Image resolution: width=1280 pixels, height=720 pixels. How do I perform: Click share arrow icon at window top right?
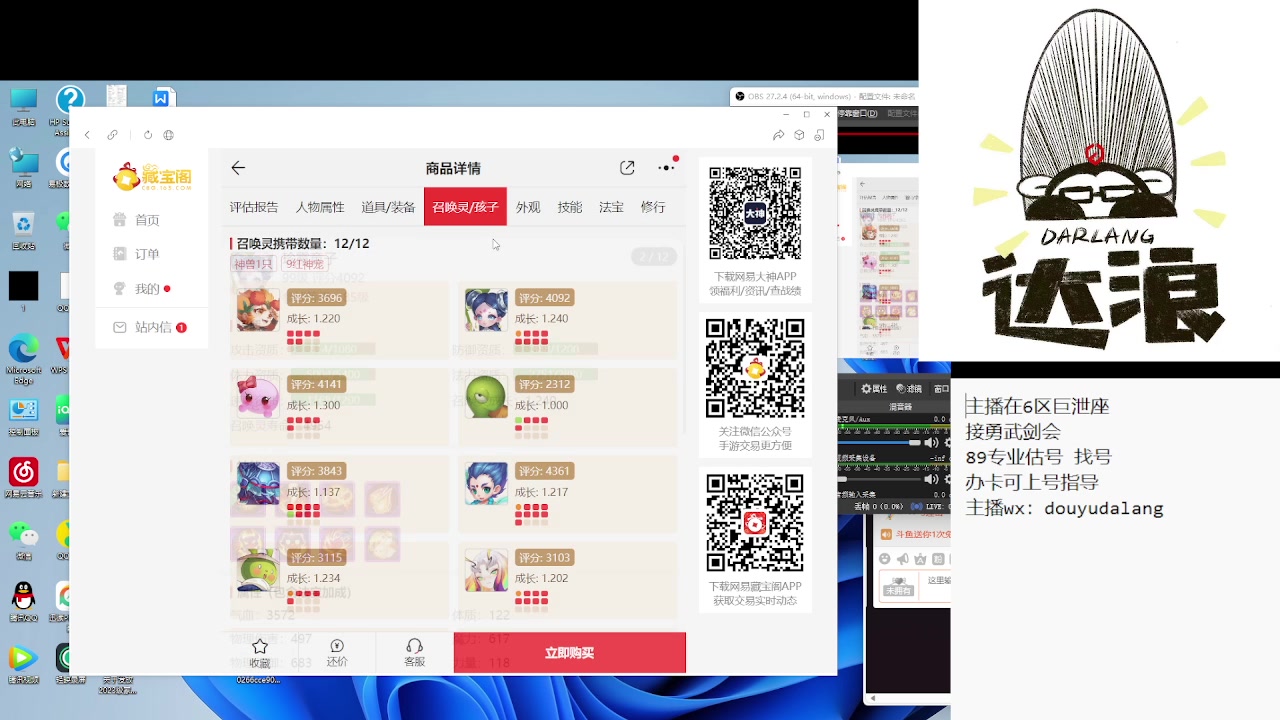[x=778, y=135]
